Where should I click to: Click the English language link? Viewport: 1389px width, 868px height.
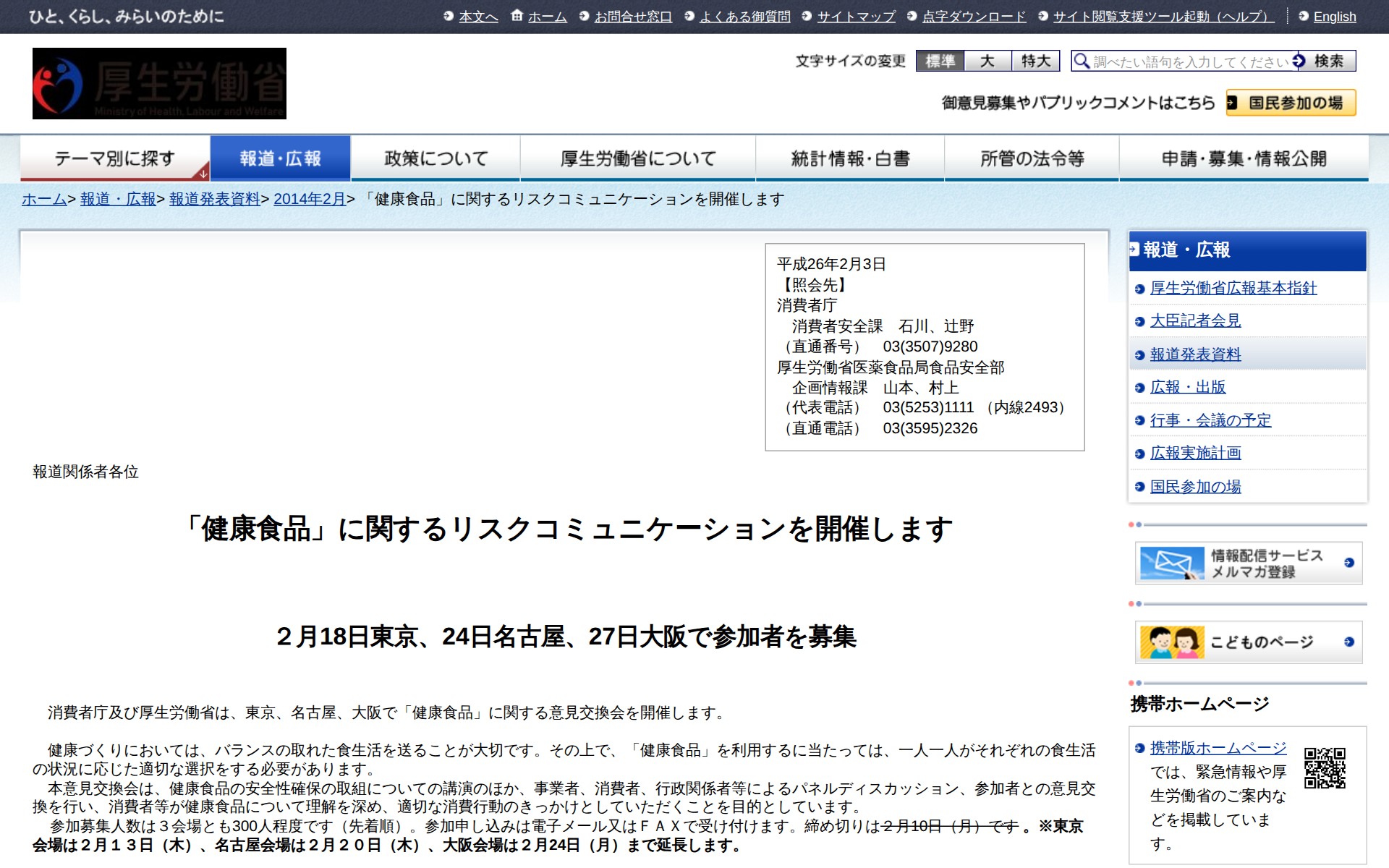coord(1334,16)
